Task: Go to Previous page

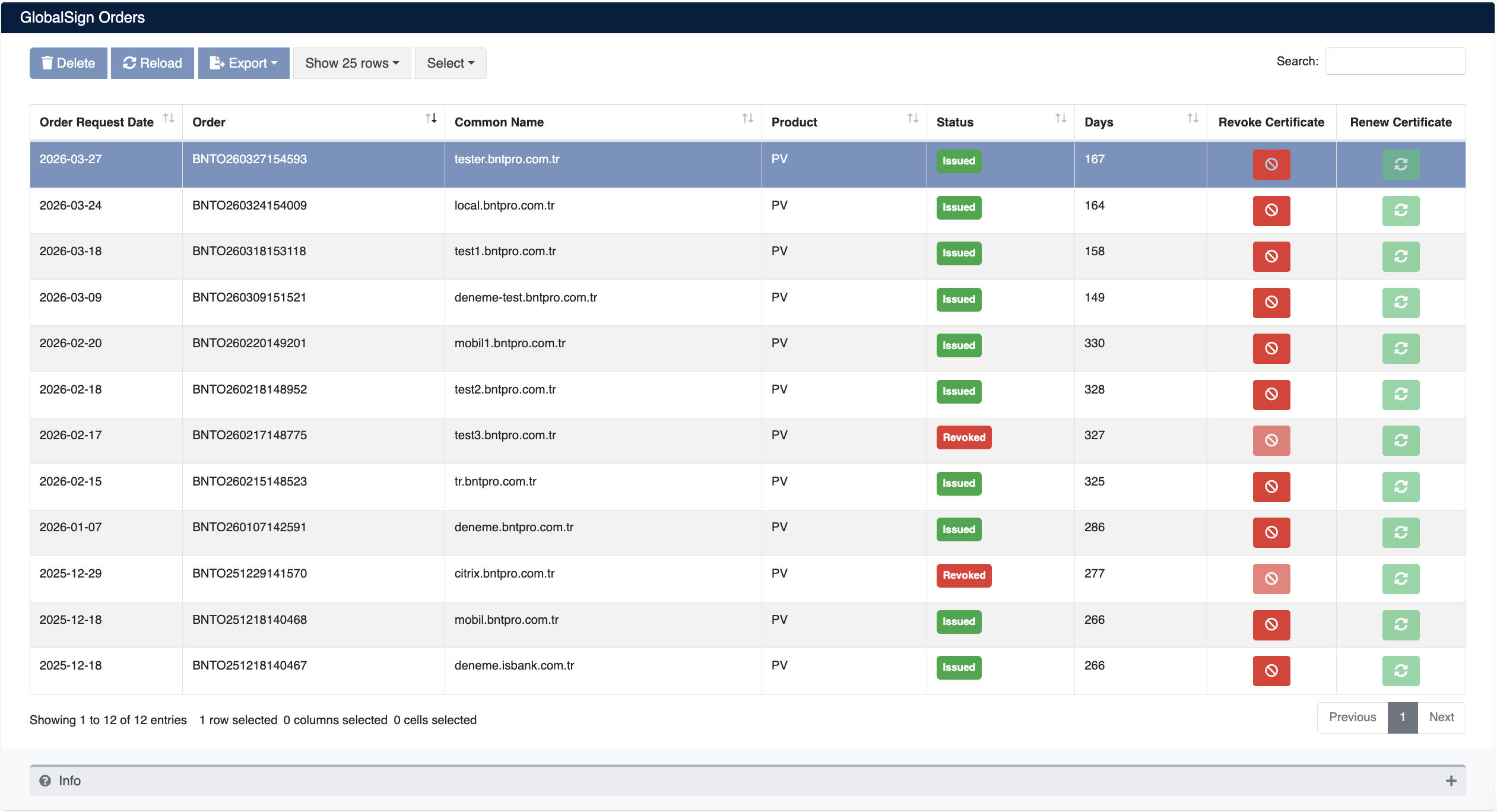Action: click(1352, 717)
